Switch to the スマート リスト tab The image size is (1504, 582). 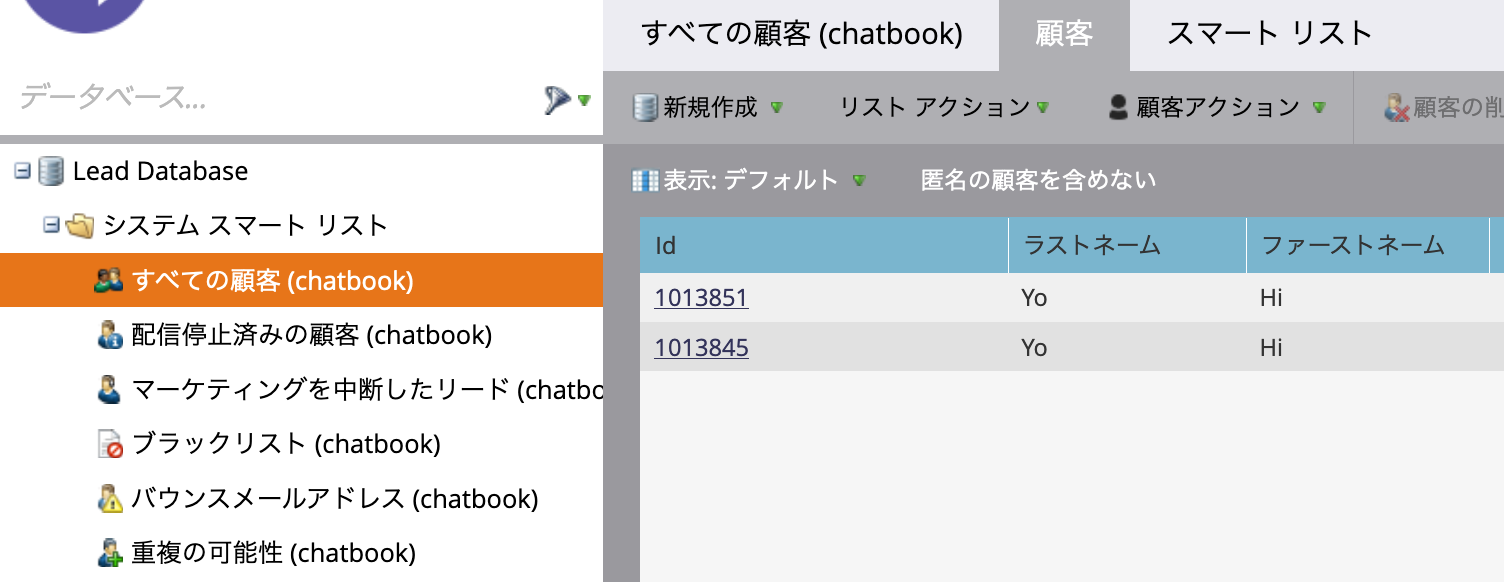1270,34
